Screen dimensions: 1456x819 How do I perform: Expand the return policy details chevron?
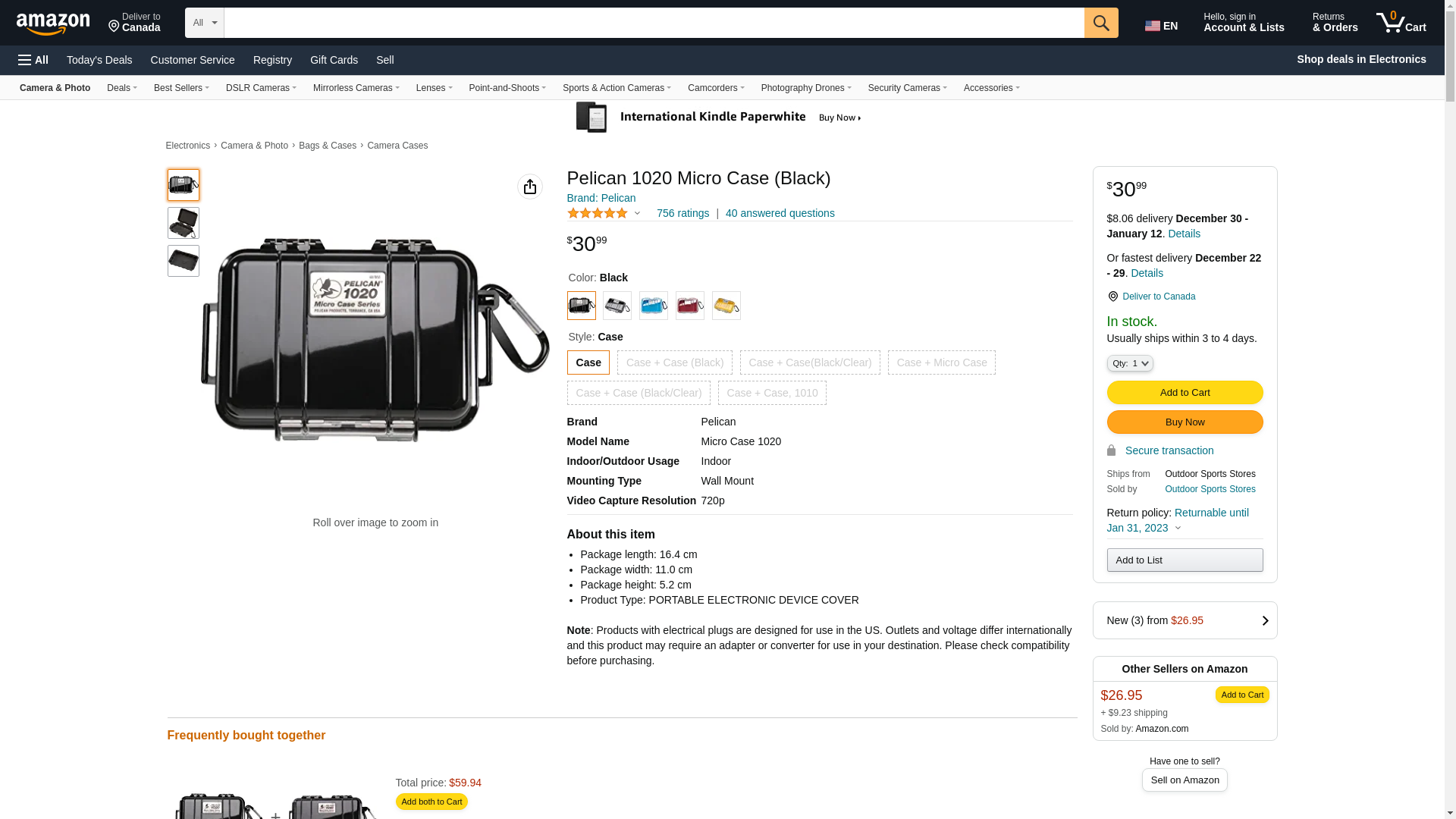tap(1178, 529)
